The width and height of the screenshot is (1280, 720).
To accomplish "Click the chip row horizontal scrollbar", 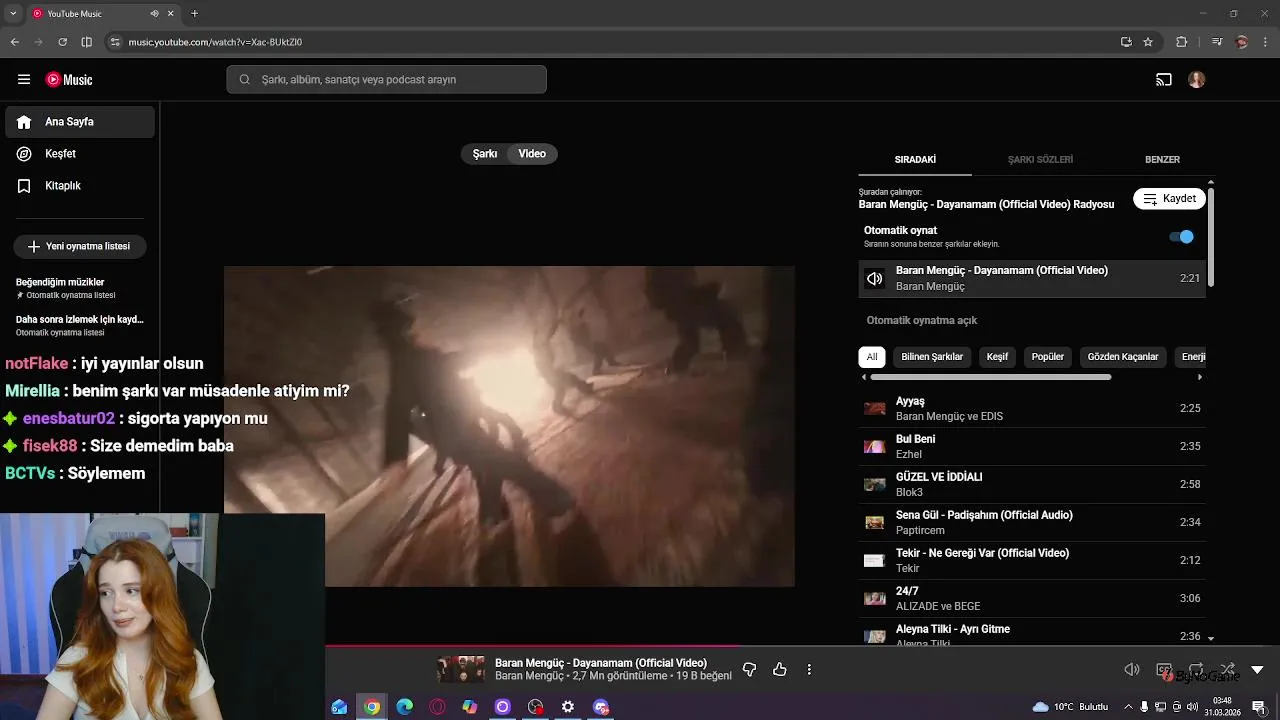I will point(990,377).
